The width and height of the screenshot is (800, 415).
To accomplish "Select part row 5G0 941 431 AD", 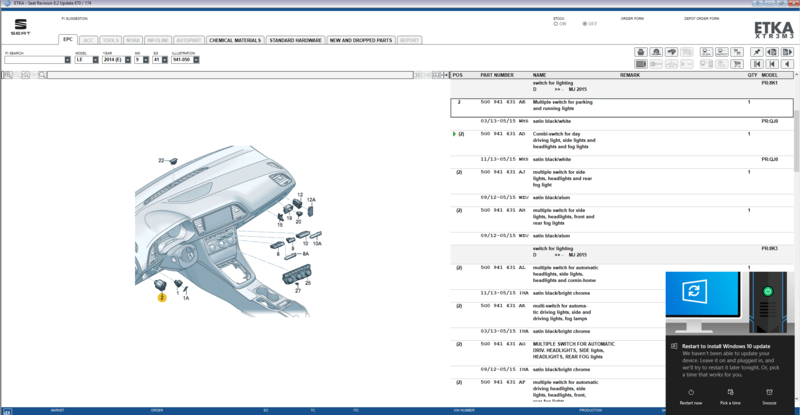I will pos(621,140).
